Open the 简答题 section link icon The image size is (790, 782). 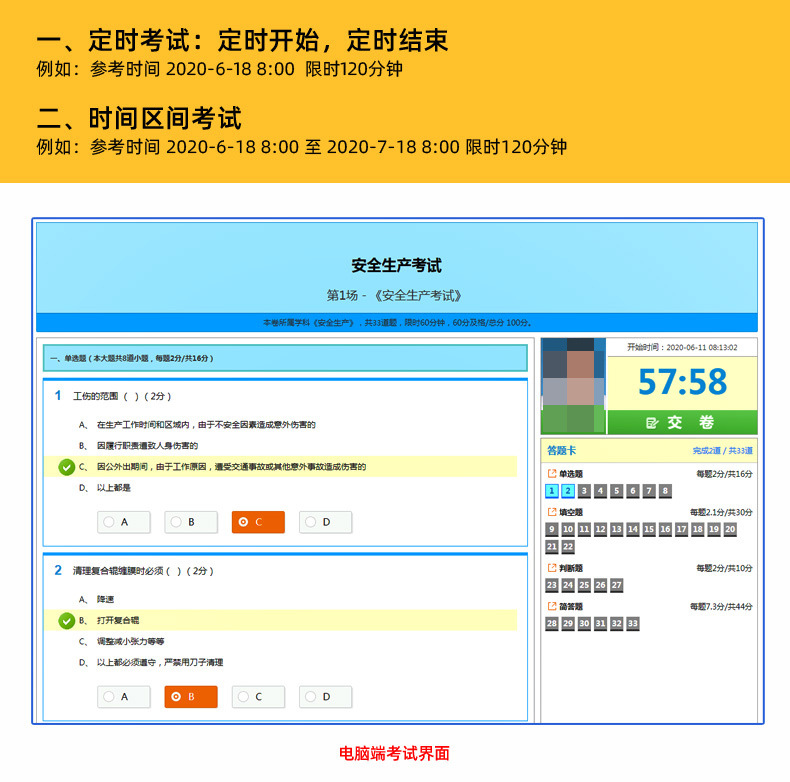[552, 606]
